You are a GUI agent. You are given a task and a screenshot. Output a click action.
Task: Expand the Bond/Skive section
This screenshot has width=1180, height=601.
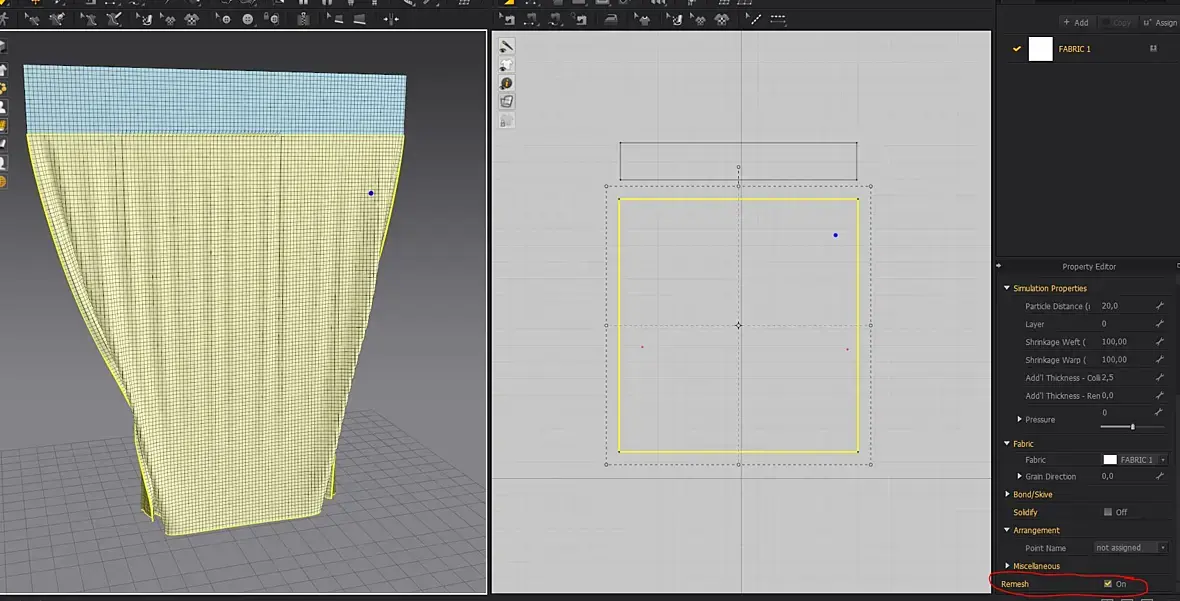(x=1007, y=495)
